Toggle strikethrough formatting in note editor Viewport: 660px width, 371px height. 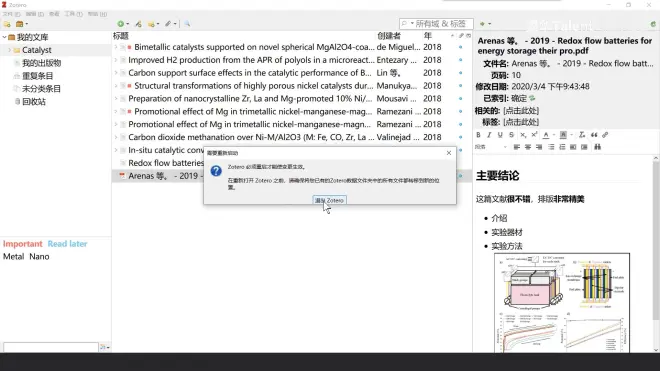click(511, 135)
